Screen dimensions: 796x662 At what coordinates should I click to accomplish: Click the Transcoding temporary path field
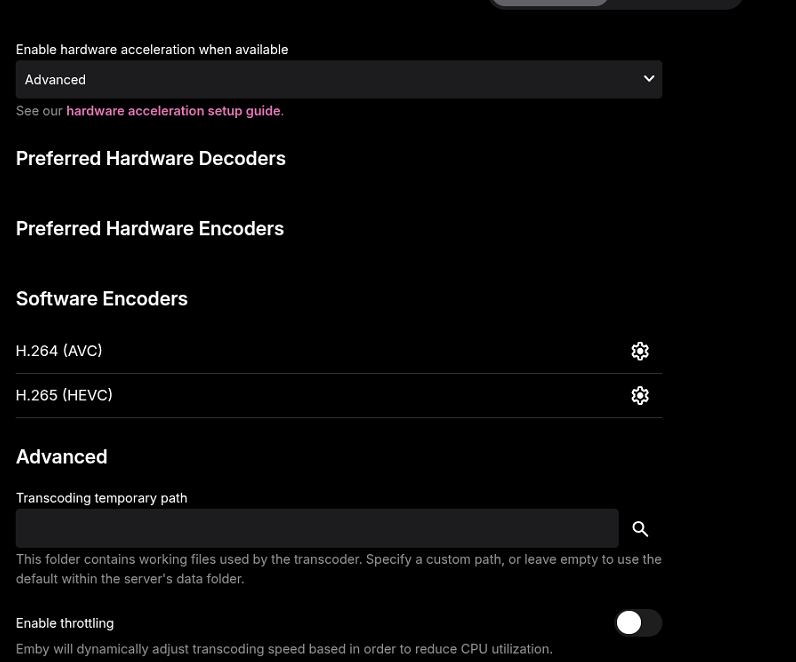pyautogui.click(x=317, y=528)
